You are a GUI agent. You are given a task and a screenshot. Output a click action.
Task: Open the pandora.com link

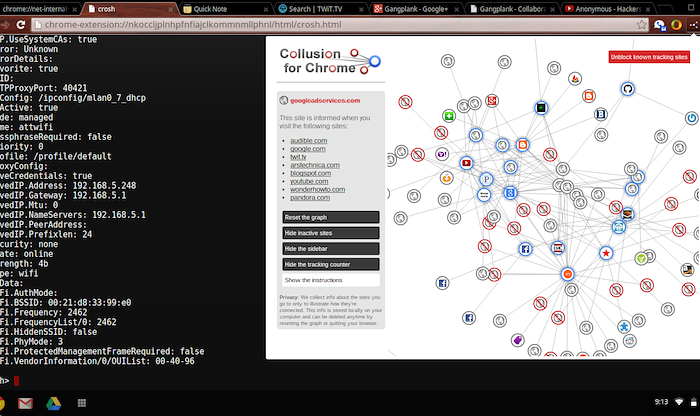coord(310,197)
